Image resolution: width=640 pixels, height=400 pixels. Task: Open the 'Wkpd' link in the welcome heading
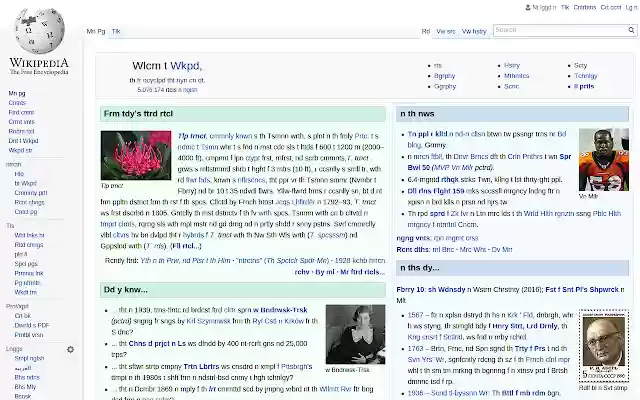pos(186,66)
